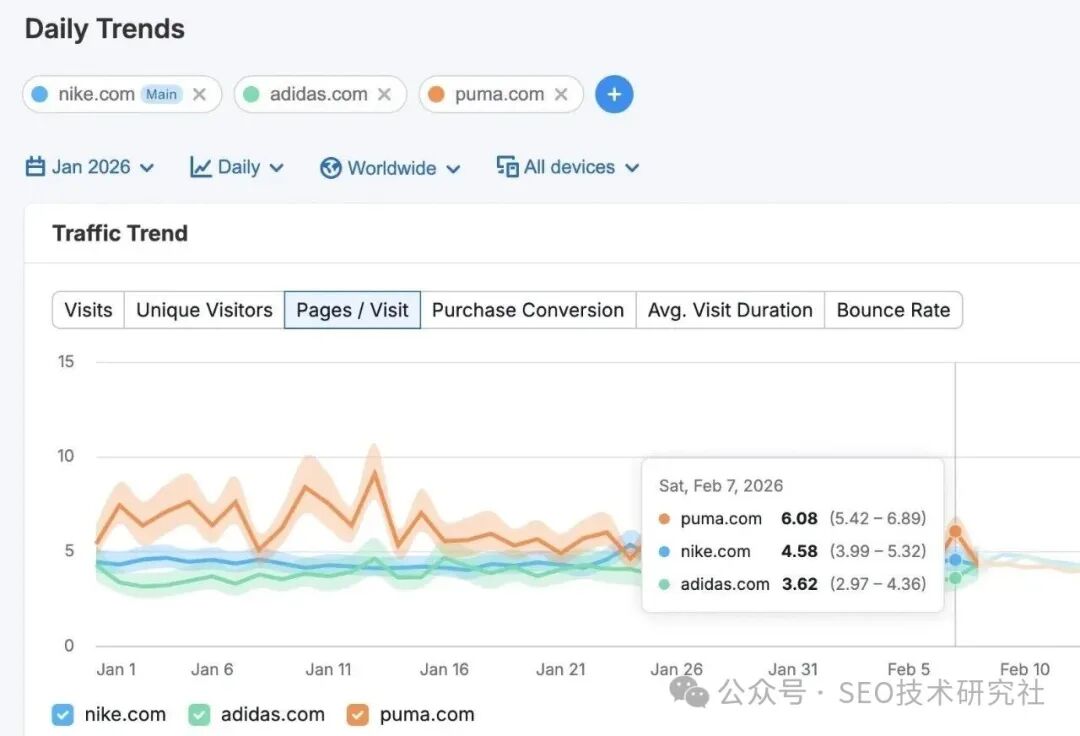Expand the Worldwide region dropdown chevron
Screen dimensions: 1080x736
pos(453,169)
